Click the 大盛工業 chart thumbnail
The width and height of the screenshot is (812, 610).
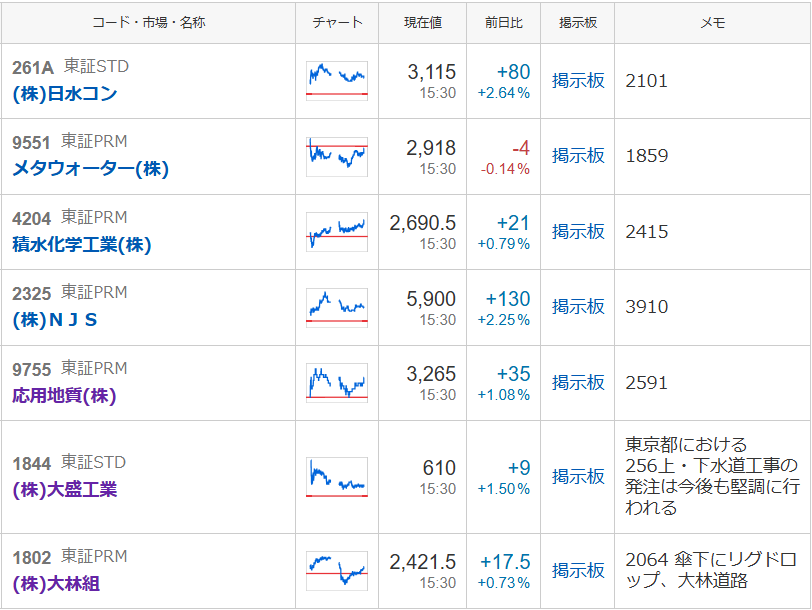coord(337,477)
